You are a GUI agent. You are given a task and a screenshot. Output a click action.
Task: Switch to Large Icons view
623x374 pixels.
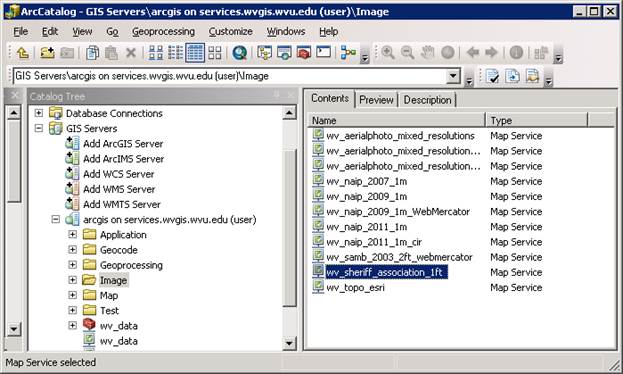(155, 52)
